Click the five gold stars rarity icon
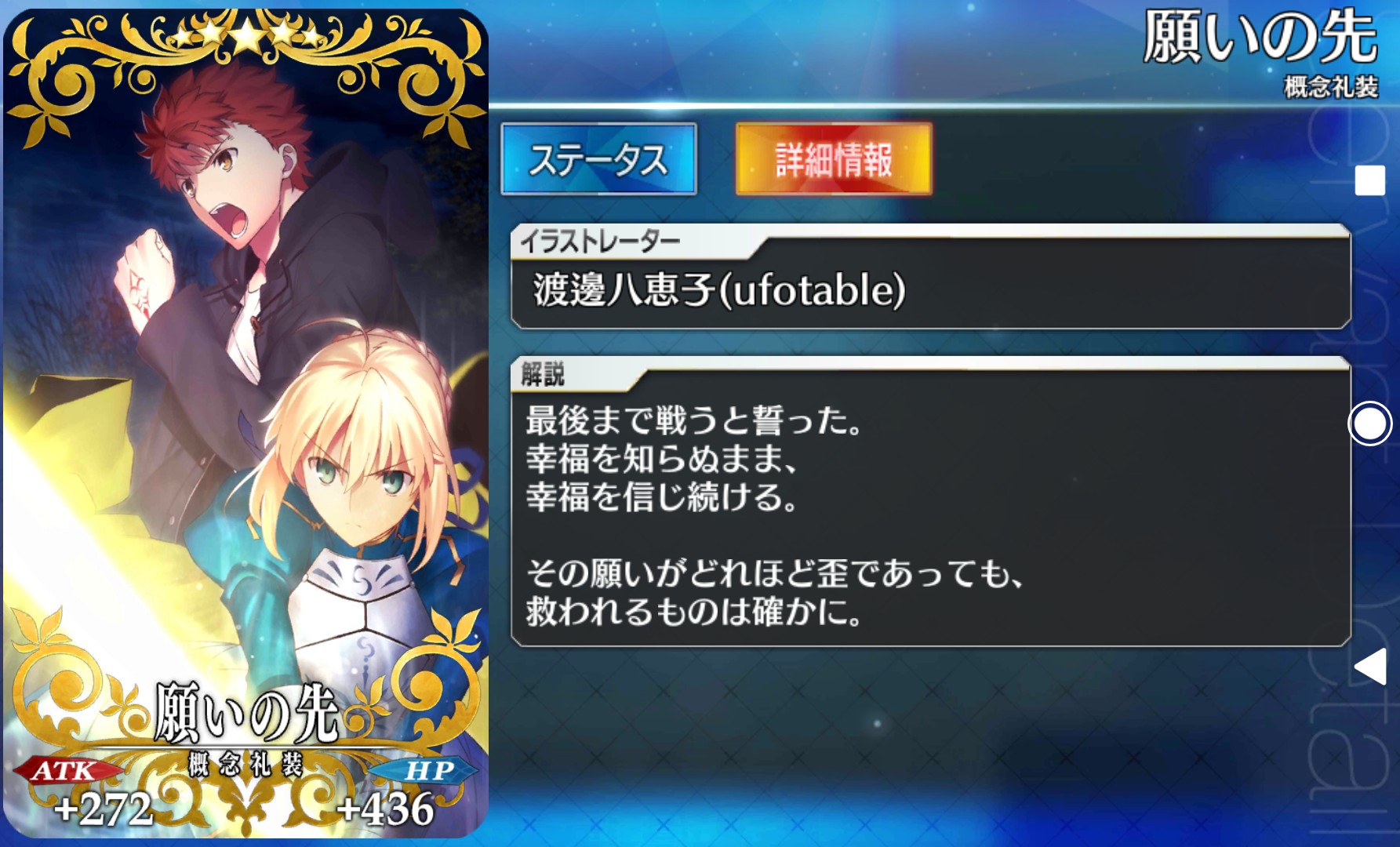Screen dimensions: 1400x847 [x=247, y=35]
